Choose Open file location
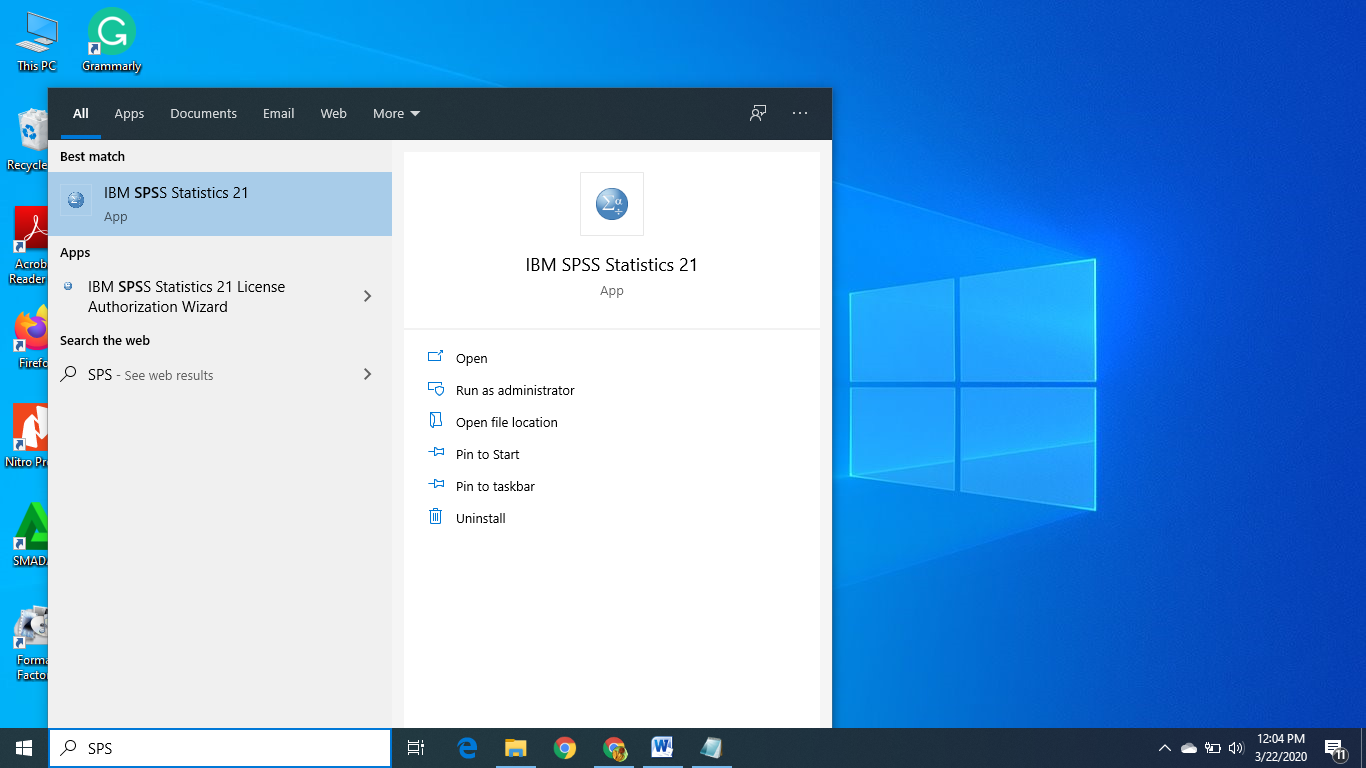This screenshot has width=1366, height=768. pyautogui.click(x=506, y=422)
